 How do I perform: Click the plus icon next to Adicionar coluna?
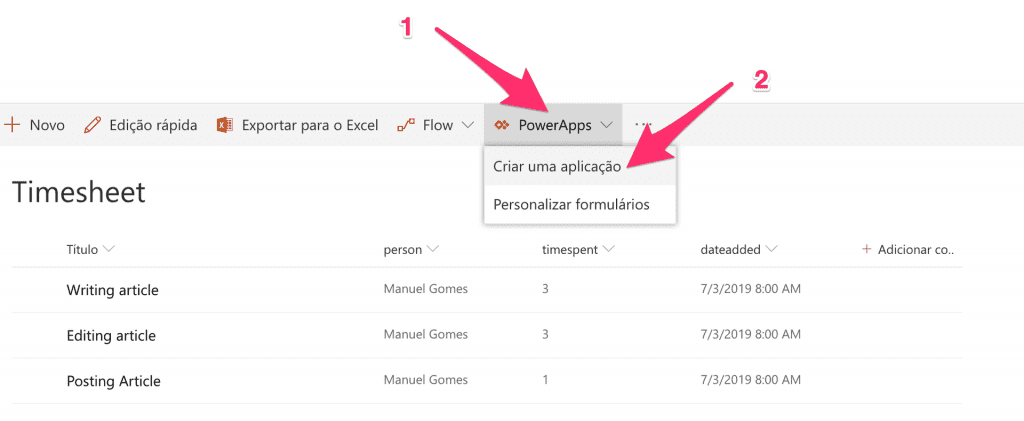(x=867, y=249)
